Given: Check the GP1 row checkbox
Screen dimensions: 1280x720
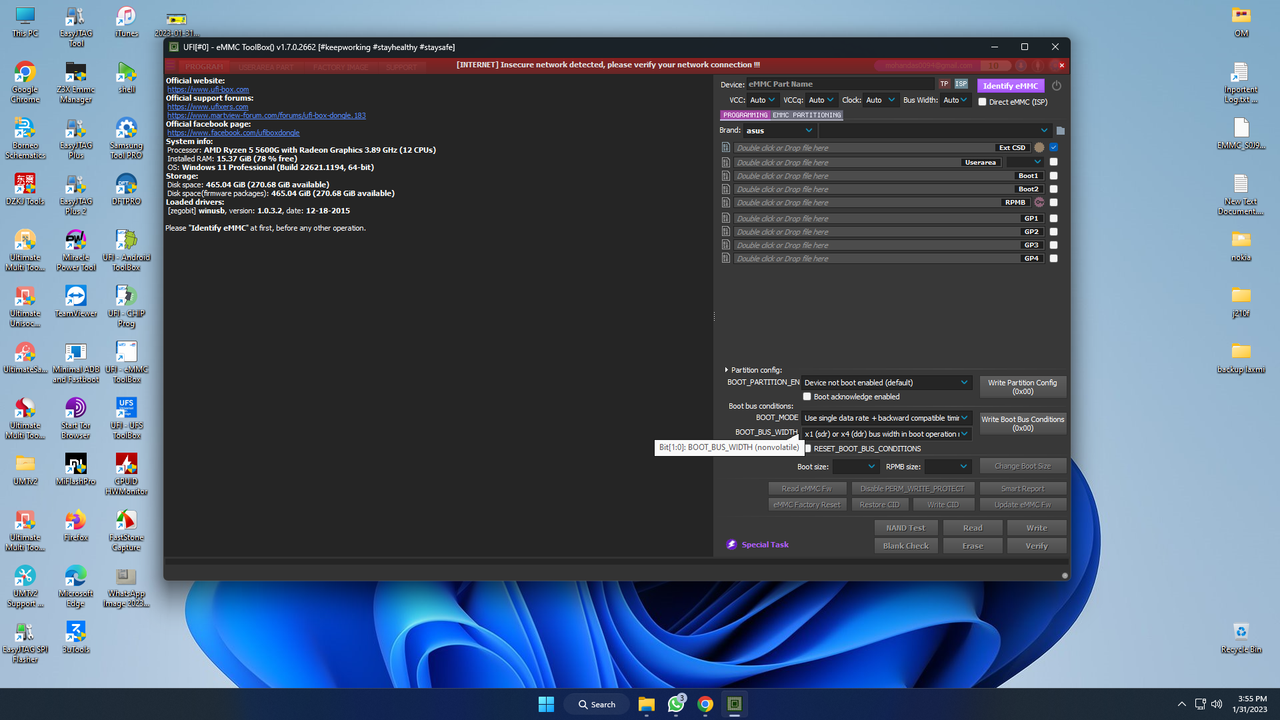Looking at the screenshot, I should point(1054,218).
